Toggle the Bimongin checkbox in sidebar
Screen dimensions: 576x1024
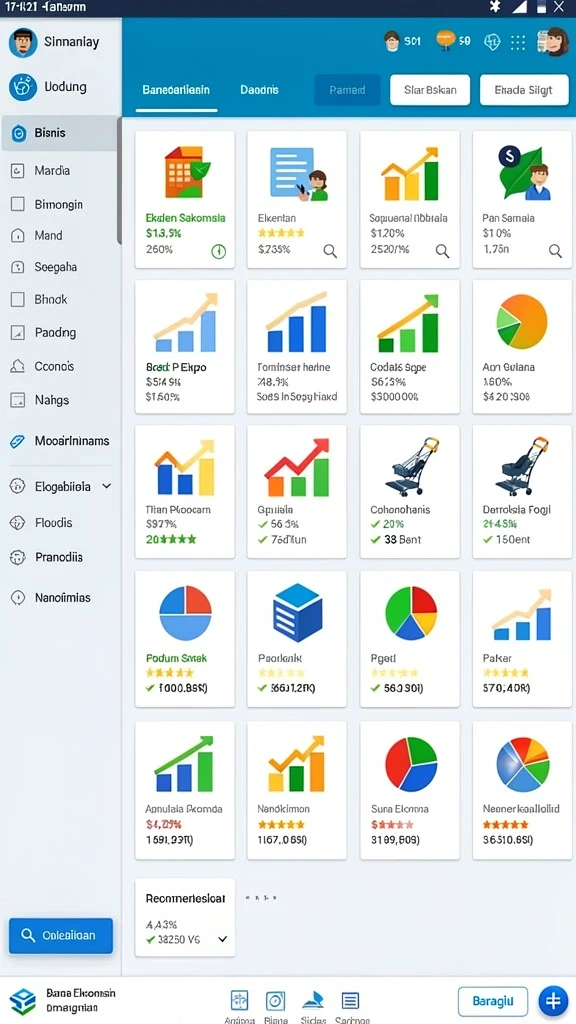18,204
